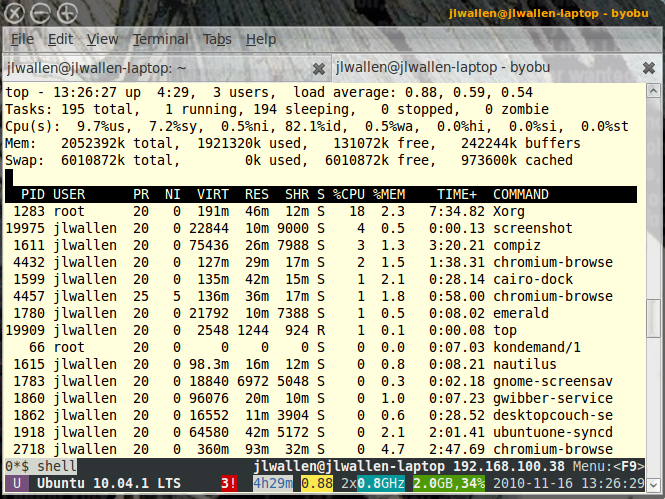Click the green 2.0GB memory indicator

(x=435, y=484)
